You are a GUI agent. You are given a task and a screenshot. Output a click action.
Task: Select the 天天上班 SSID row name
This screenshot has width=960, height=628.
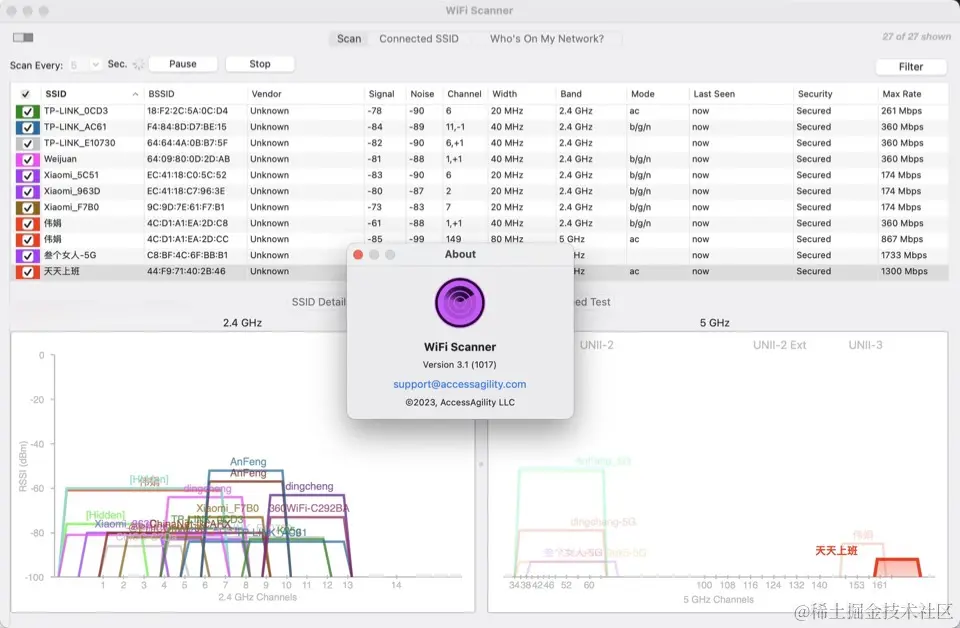61,271
